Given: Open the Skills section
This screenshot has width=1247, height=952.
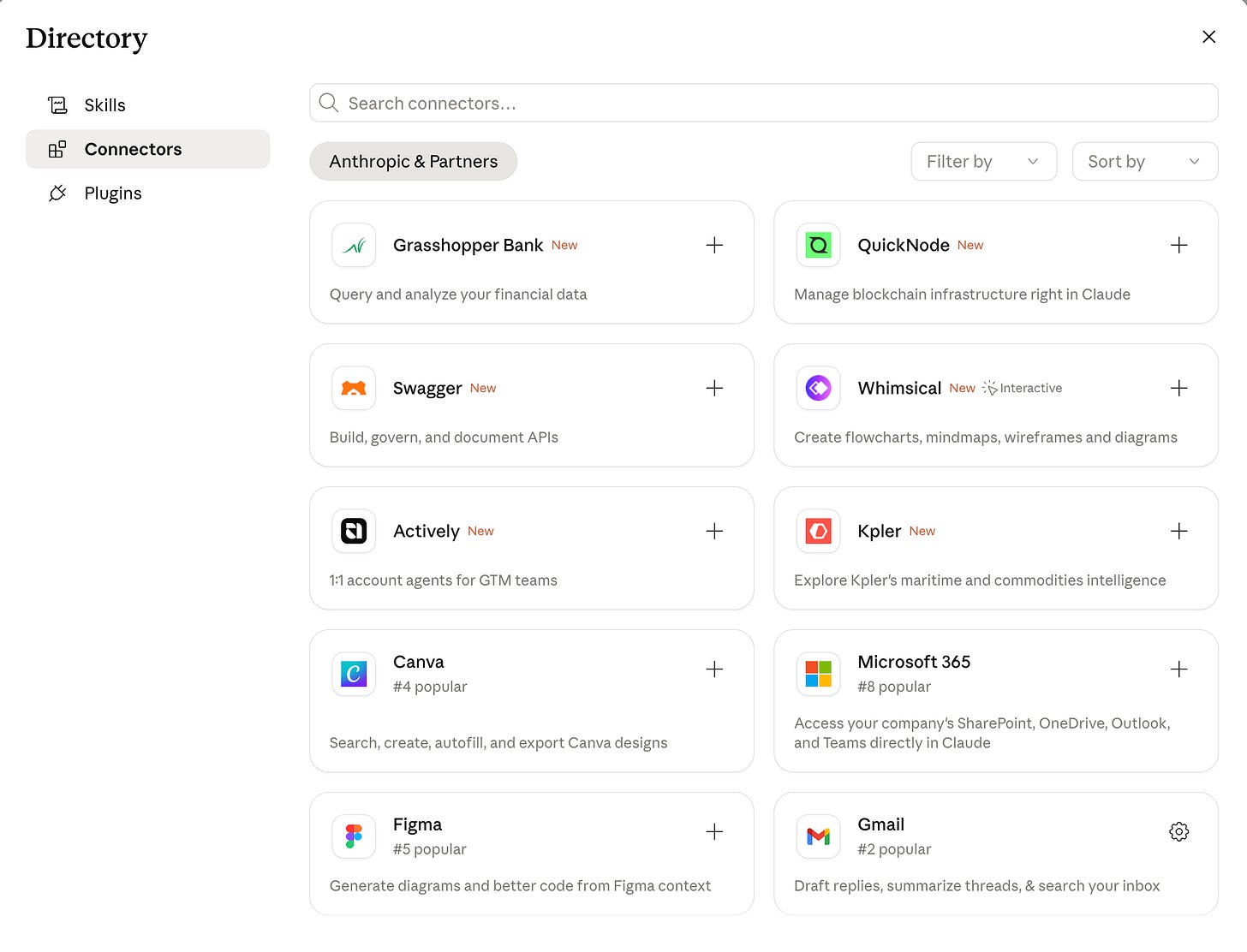Looking at the screenshot, I should click(x=147, y=105).
